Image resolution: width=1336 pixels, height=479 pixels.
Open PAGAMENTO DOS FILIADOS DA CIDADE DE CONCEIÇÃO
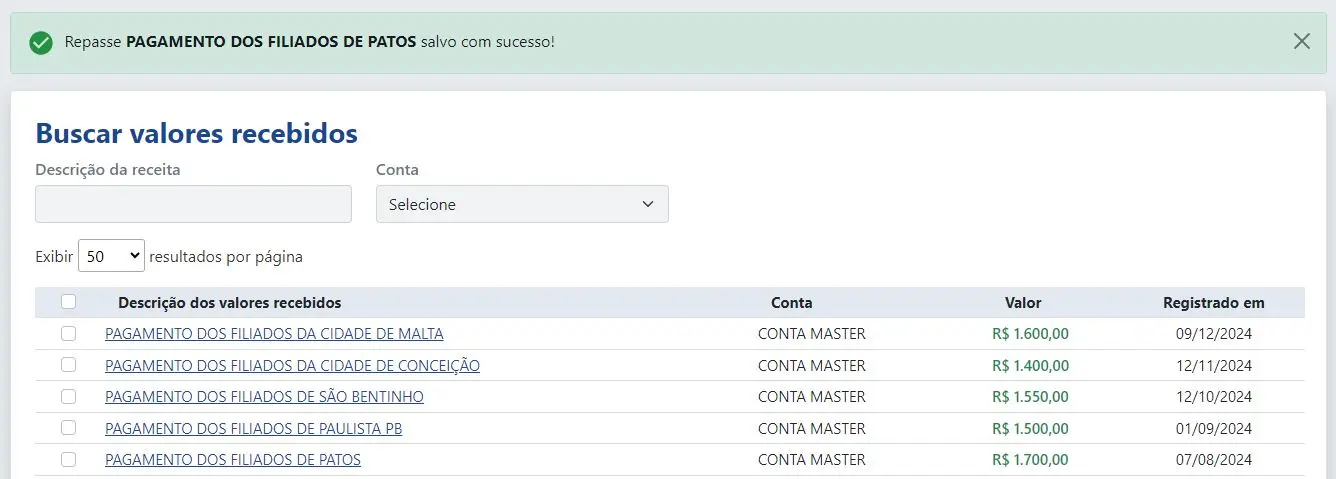(x=292, y=366)
